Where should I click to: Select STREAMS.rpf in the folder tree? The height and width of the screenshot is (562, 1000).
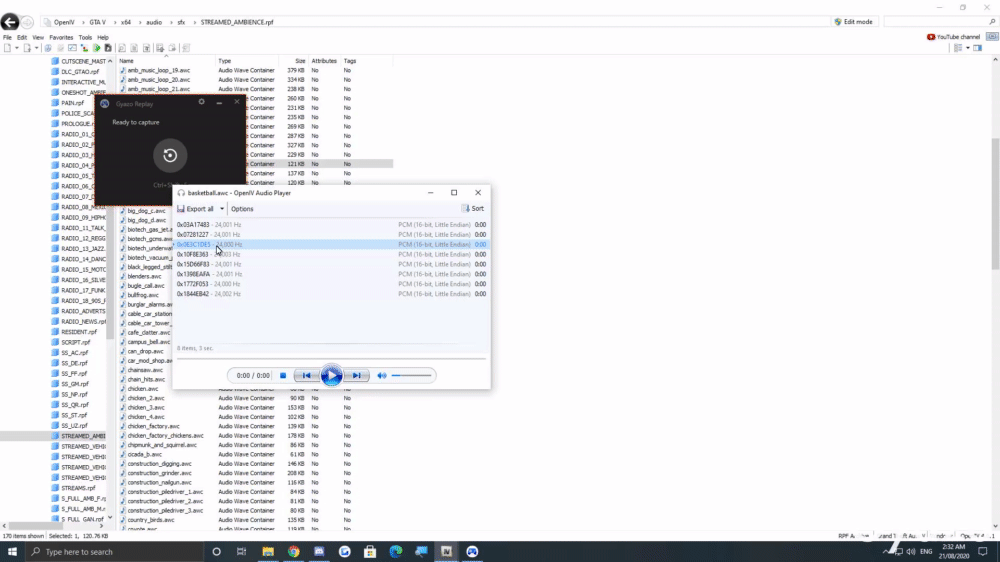78,488
